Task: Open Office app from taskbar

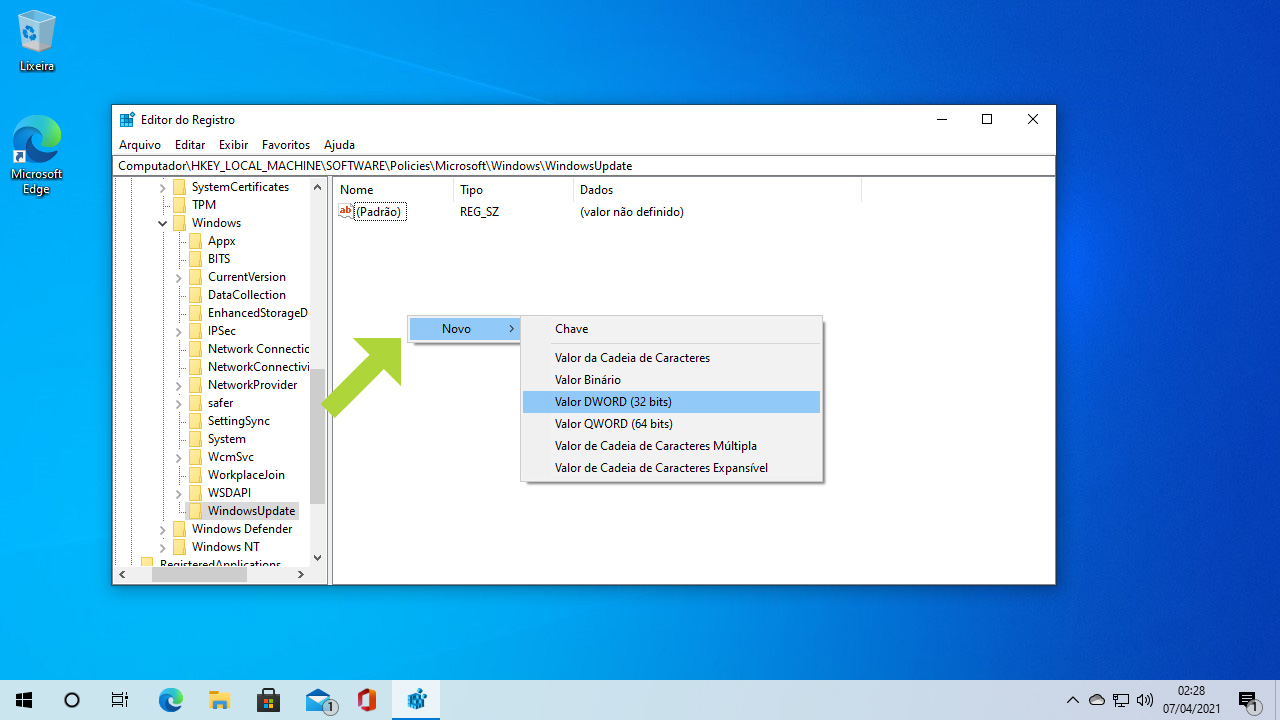Action: (x=366, y=700)
